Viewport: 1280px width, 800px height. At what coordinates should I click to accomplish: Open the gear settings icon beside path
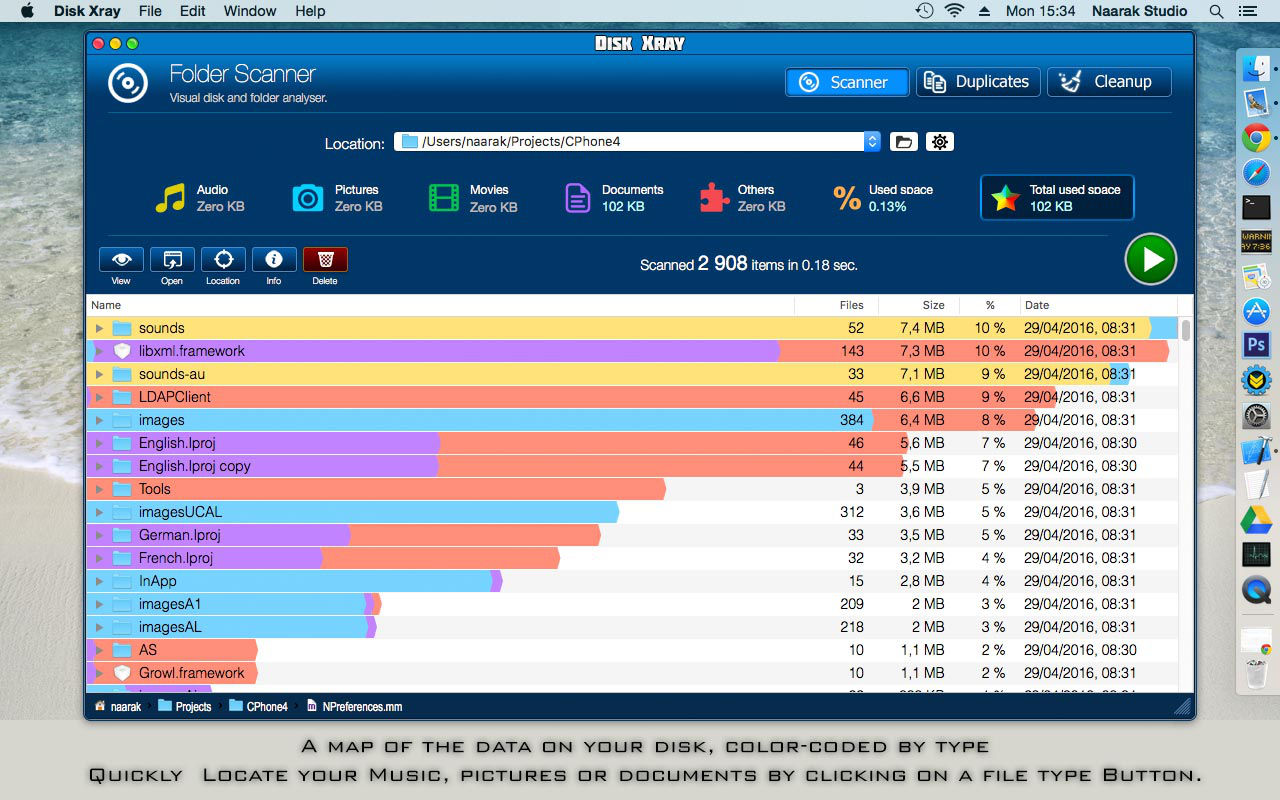tap(940, 142)
